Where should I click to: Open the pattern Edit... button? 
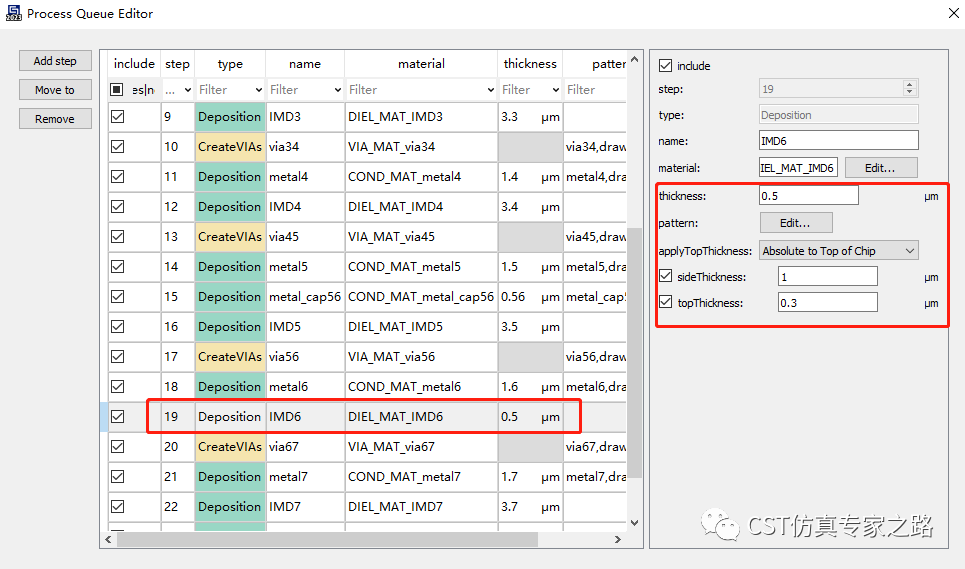pyautogui.click(x=796, y=223)
